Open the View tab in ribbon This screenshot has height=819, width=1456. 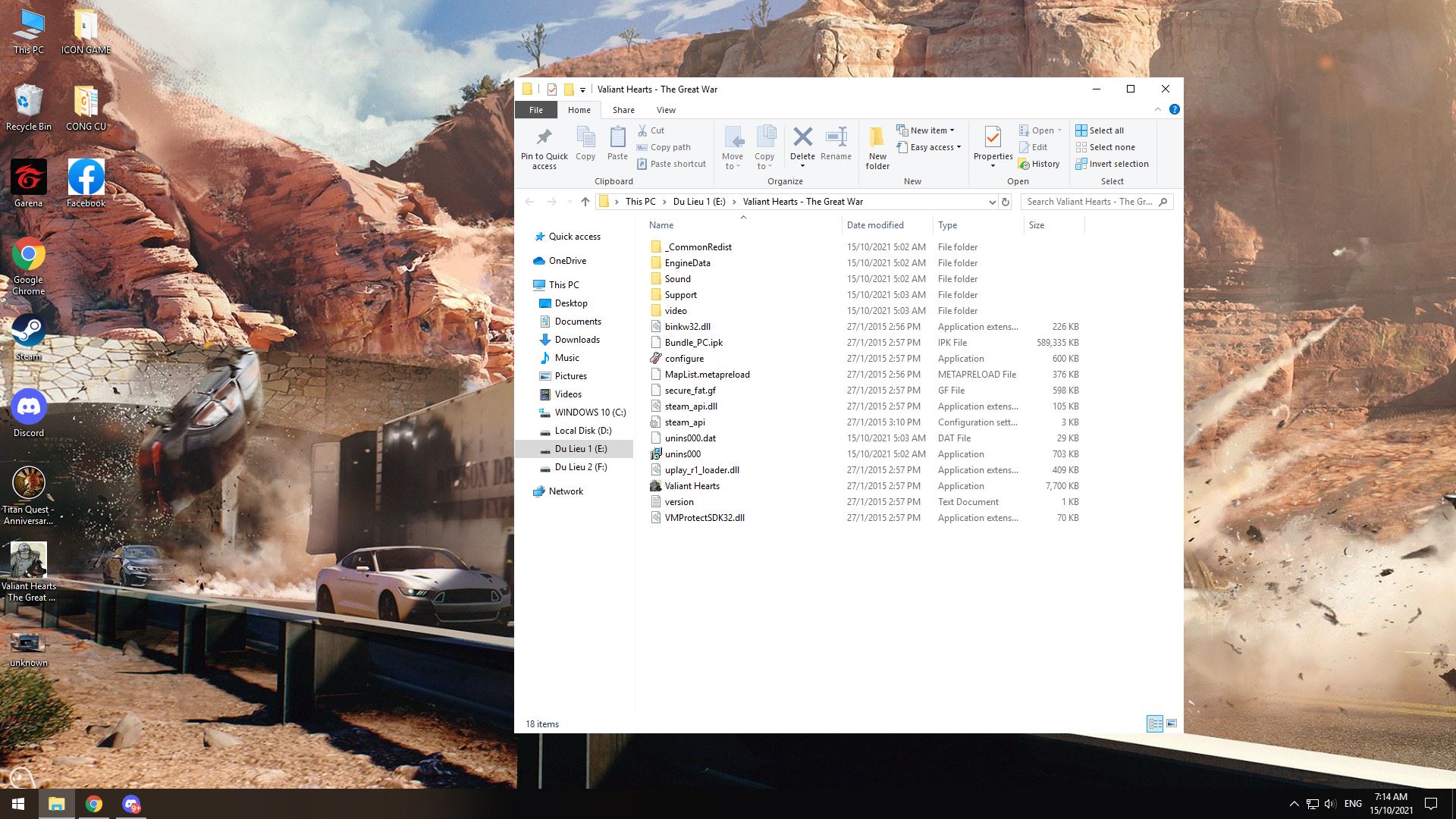(x=666, y=109)
